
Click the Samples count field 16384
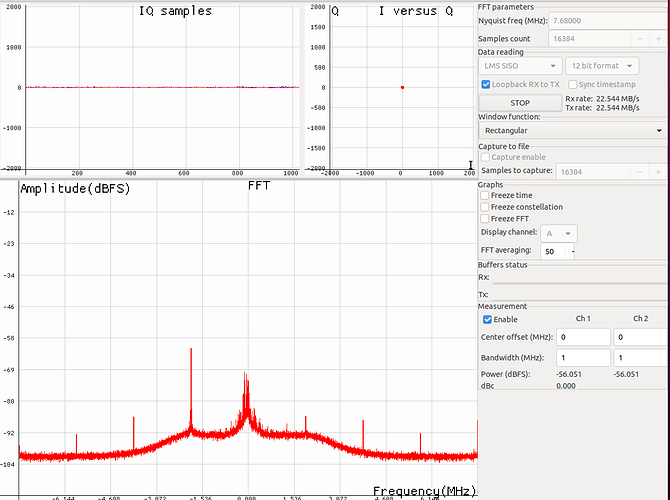[x=590, y=38]
